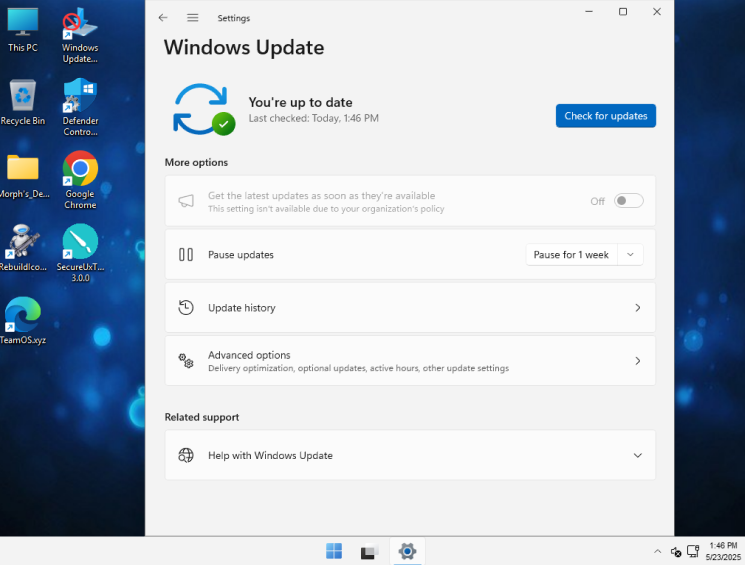Select RebuildIco... desktop shortcut

(22, 248)
